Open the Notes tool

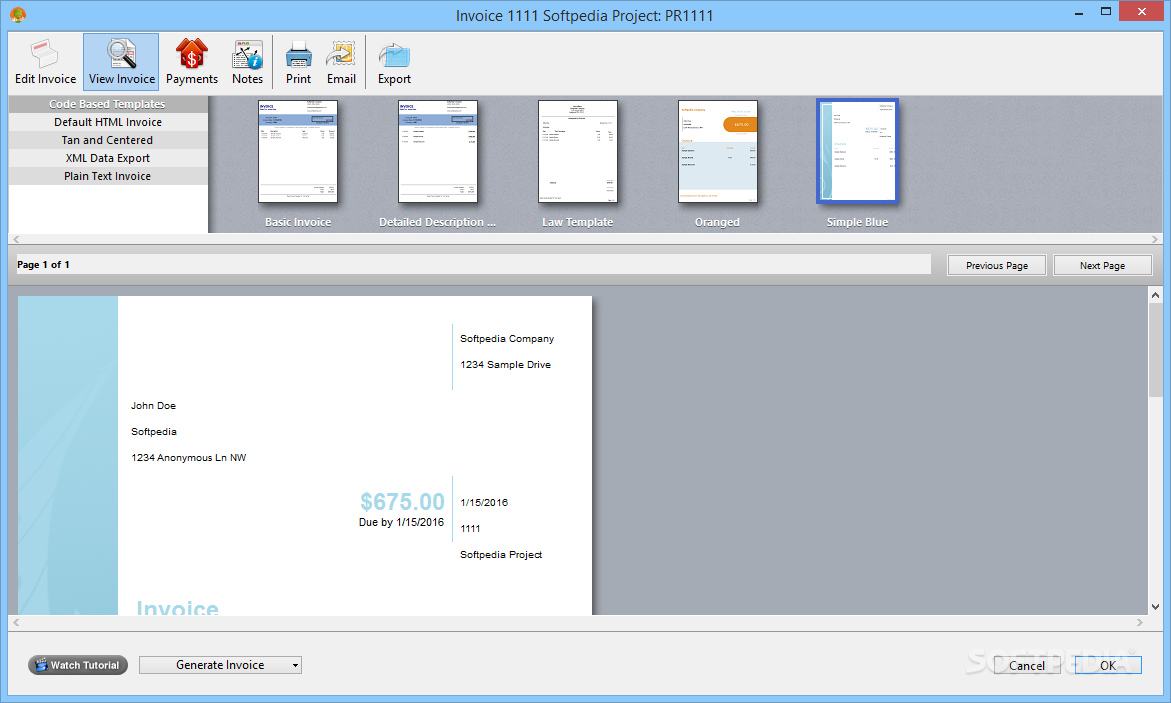247,63
